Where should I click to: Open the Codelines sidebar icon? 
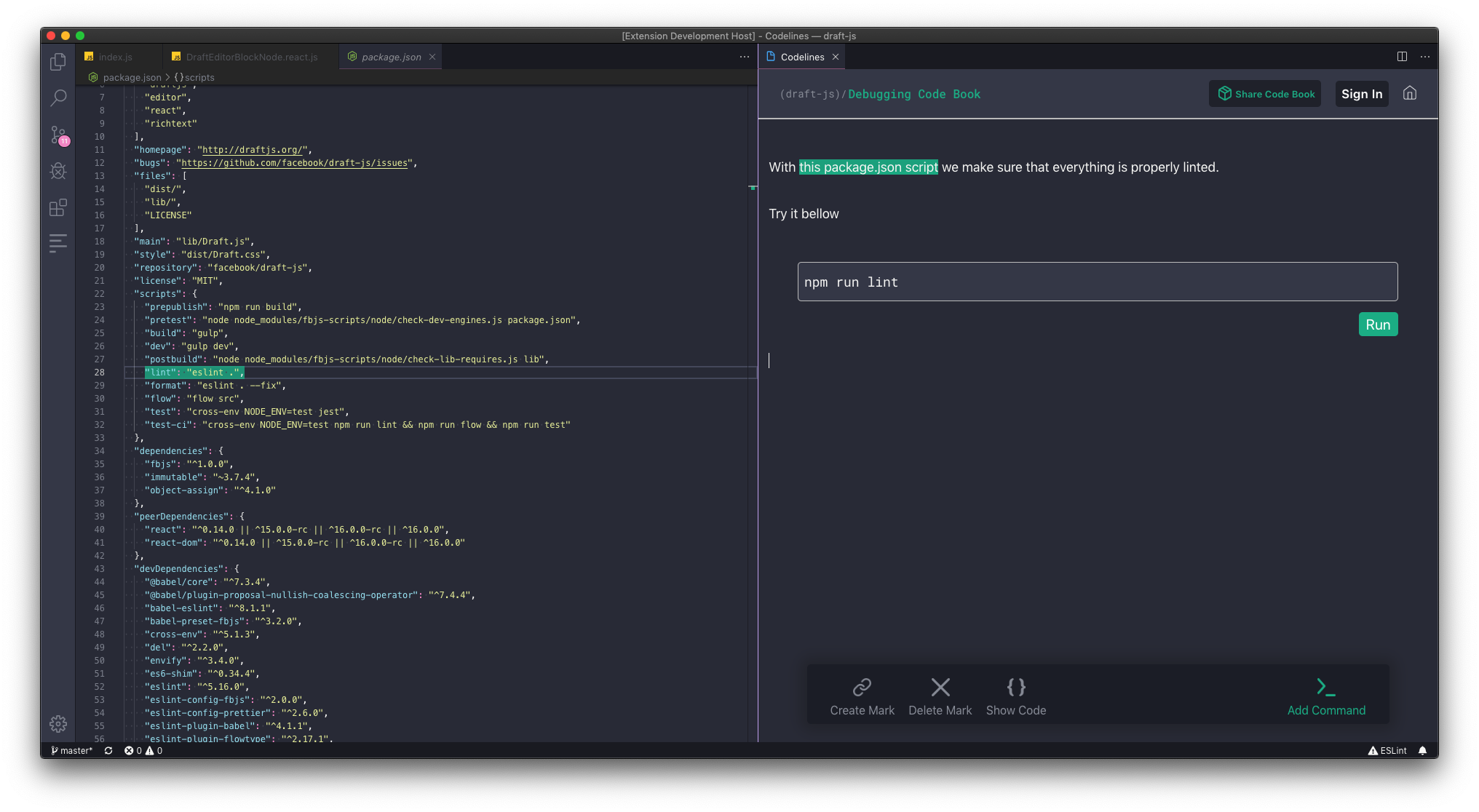click(58, 243)
